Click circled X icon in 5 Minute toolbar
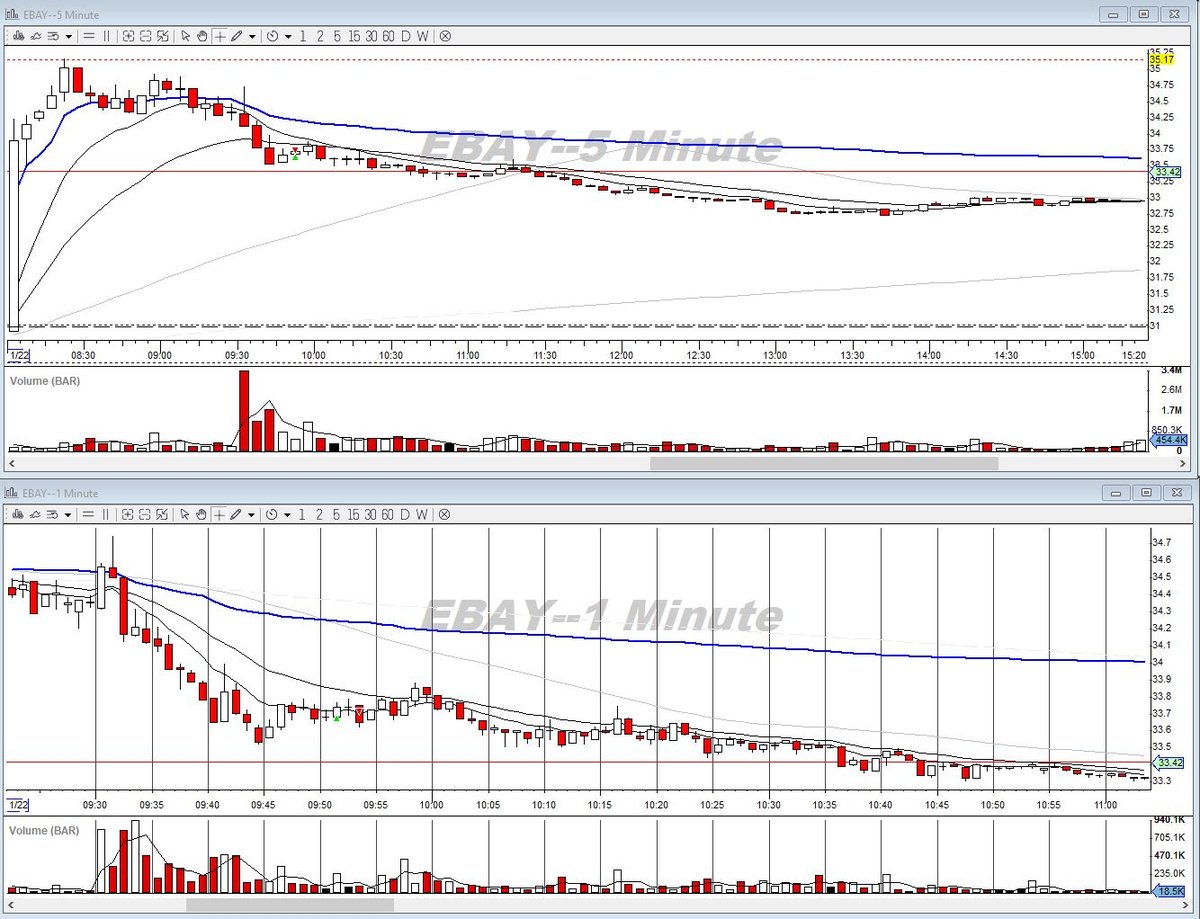The width and height of the screenshot is (1200, 919). click(445, 35)
